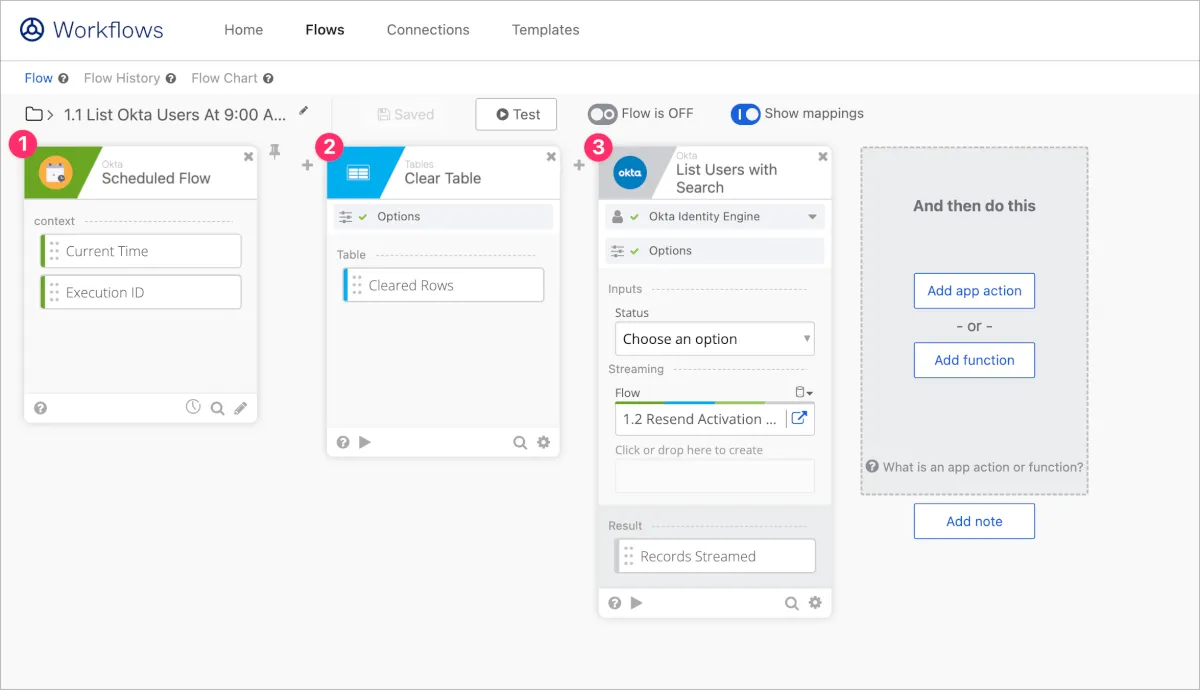
Task: Select the Current Time output field
Action: [141, 251]
